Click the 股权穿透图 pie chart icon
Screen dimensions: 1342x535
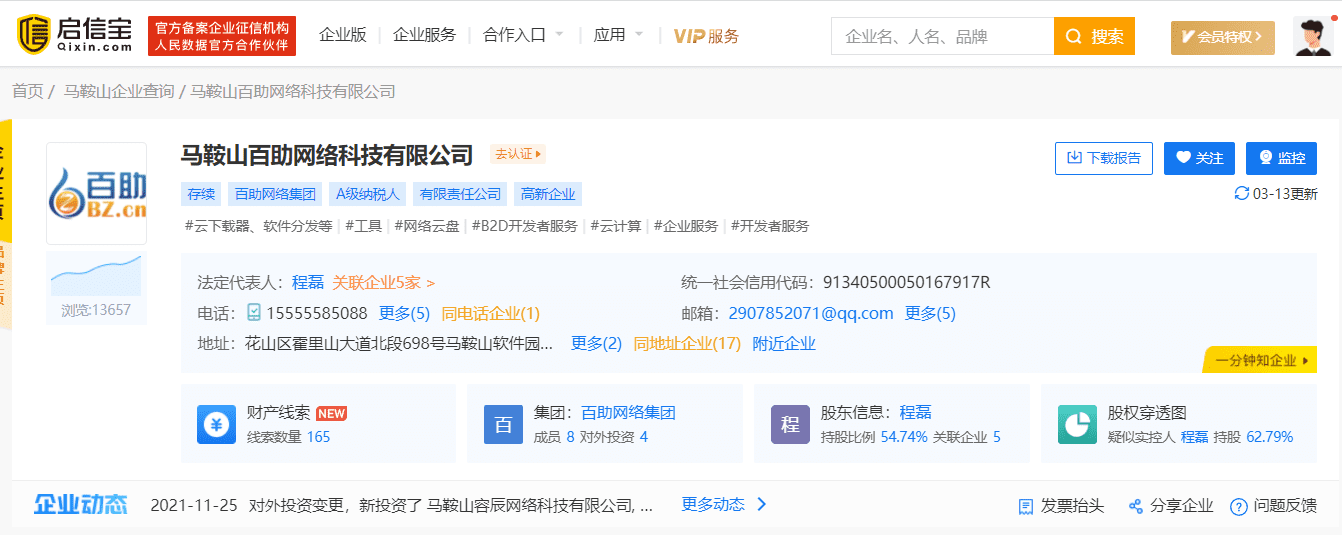coord(1078,424)
